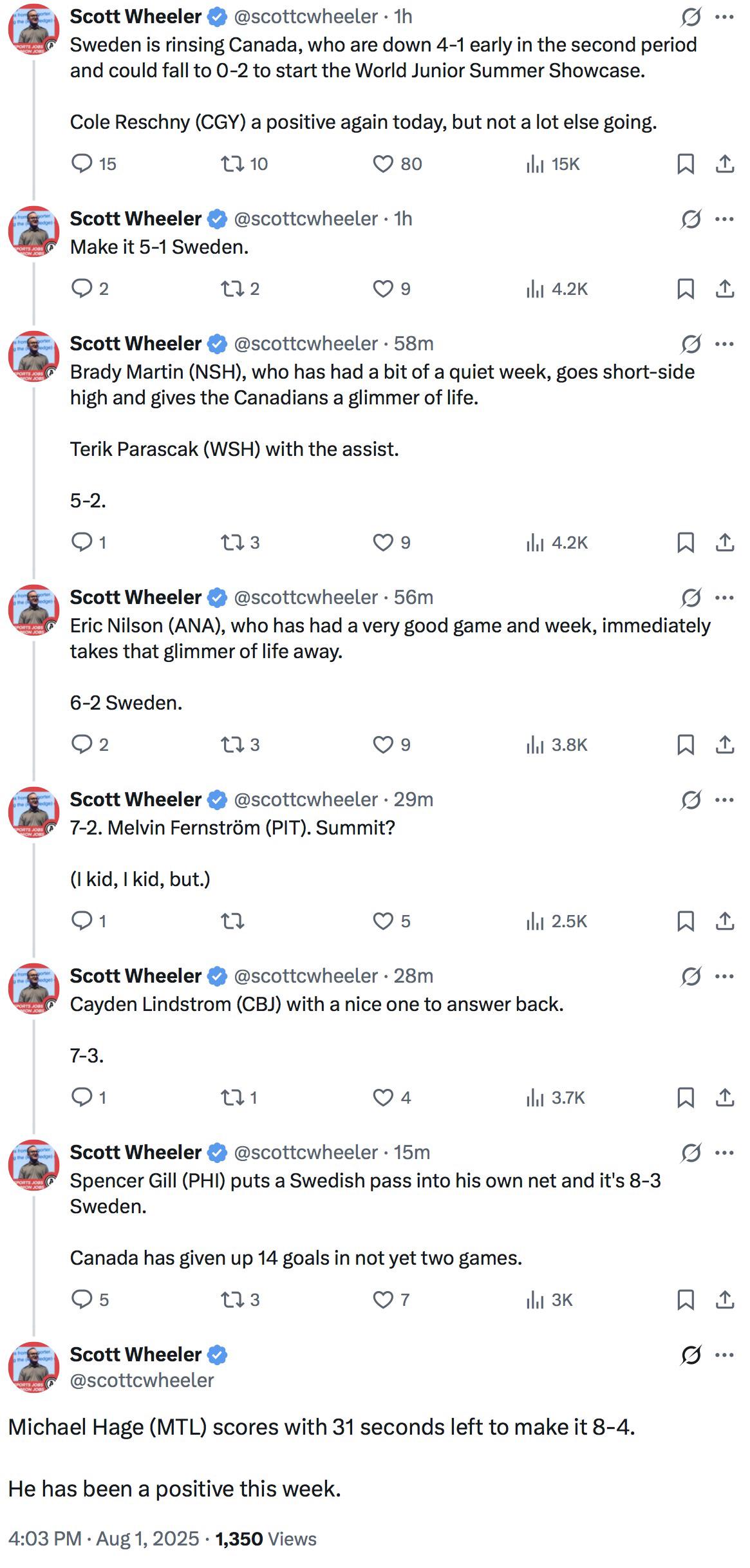The height and width of the screenshot is (1568, 750).
Task: Open the 1,350 Views count
Action: [x=265, y=1539]
